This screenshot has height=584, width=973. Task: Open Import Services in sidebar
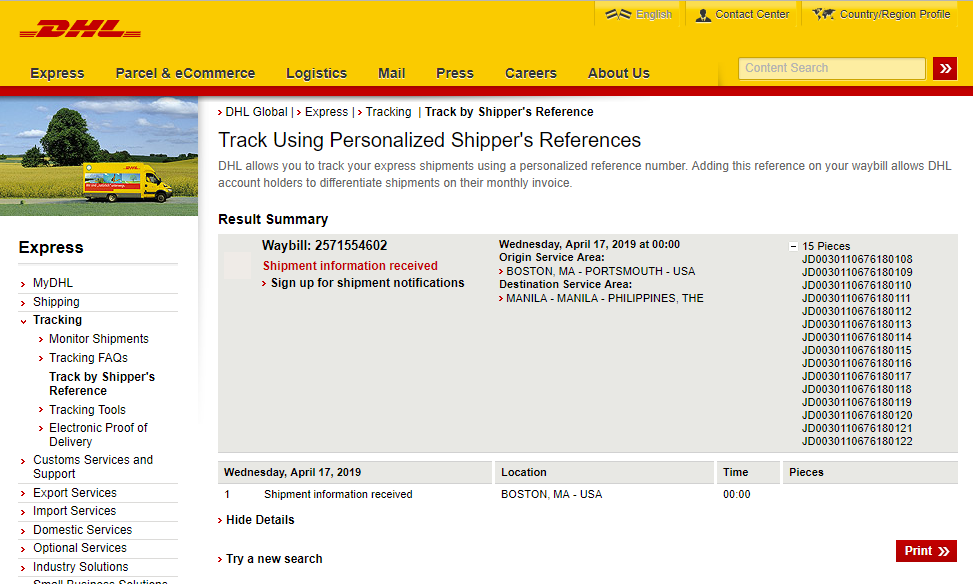click(x=74, y=511)
